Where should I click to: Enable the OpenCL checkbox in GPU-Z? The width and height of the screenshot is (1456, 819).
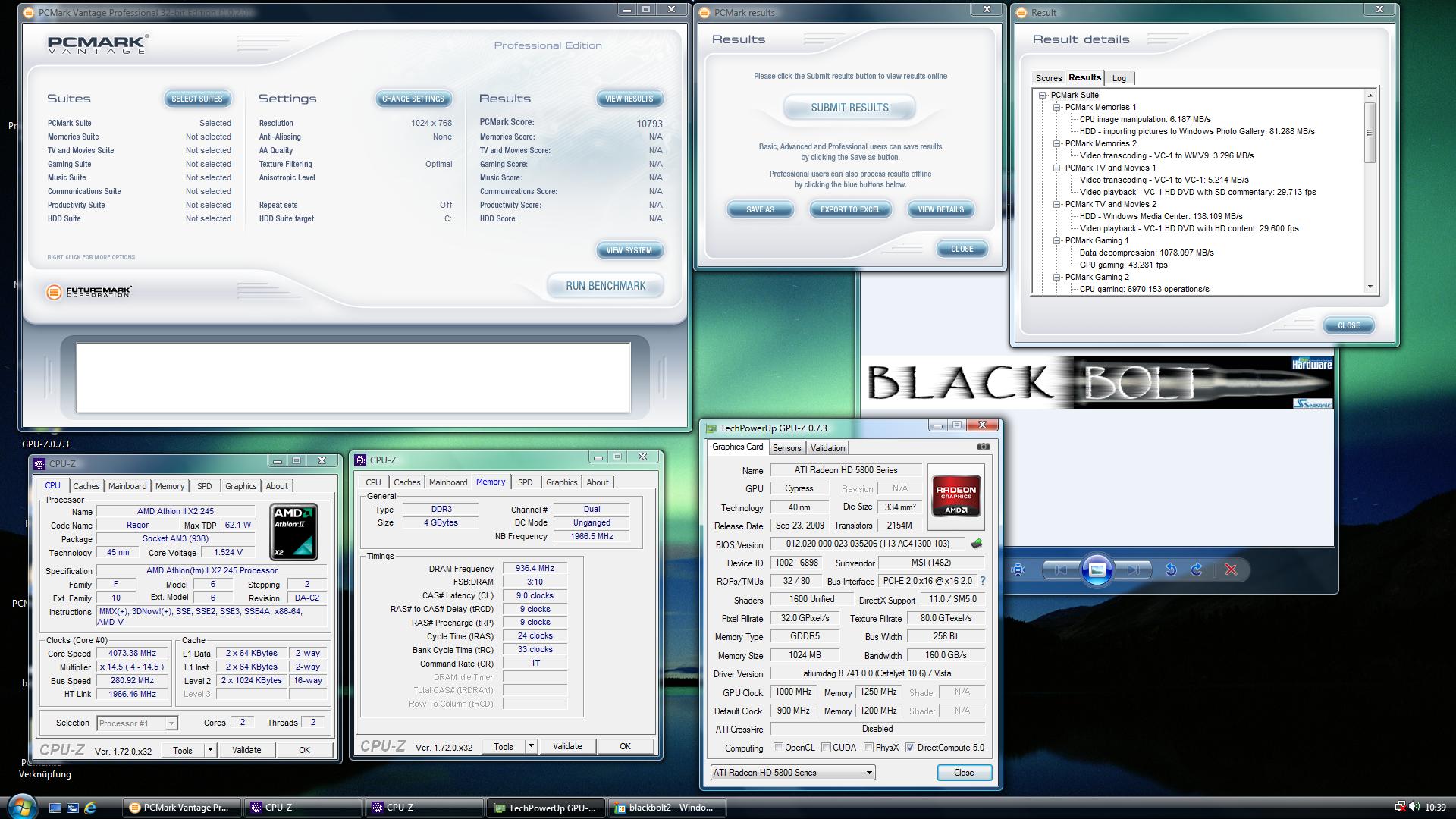pyautogui.click(x=778, y=748)
